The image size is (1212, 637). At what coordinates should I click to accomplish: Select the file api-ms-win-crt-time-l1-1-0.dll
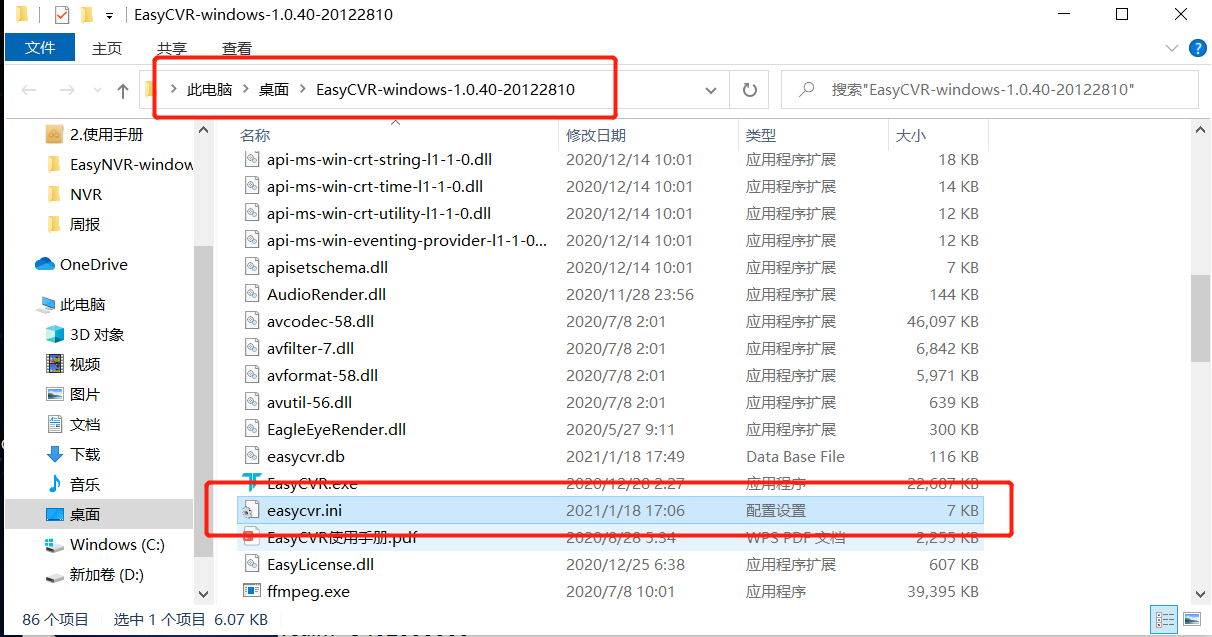375,186
